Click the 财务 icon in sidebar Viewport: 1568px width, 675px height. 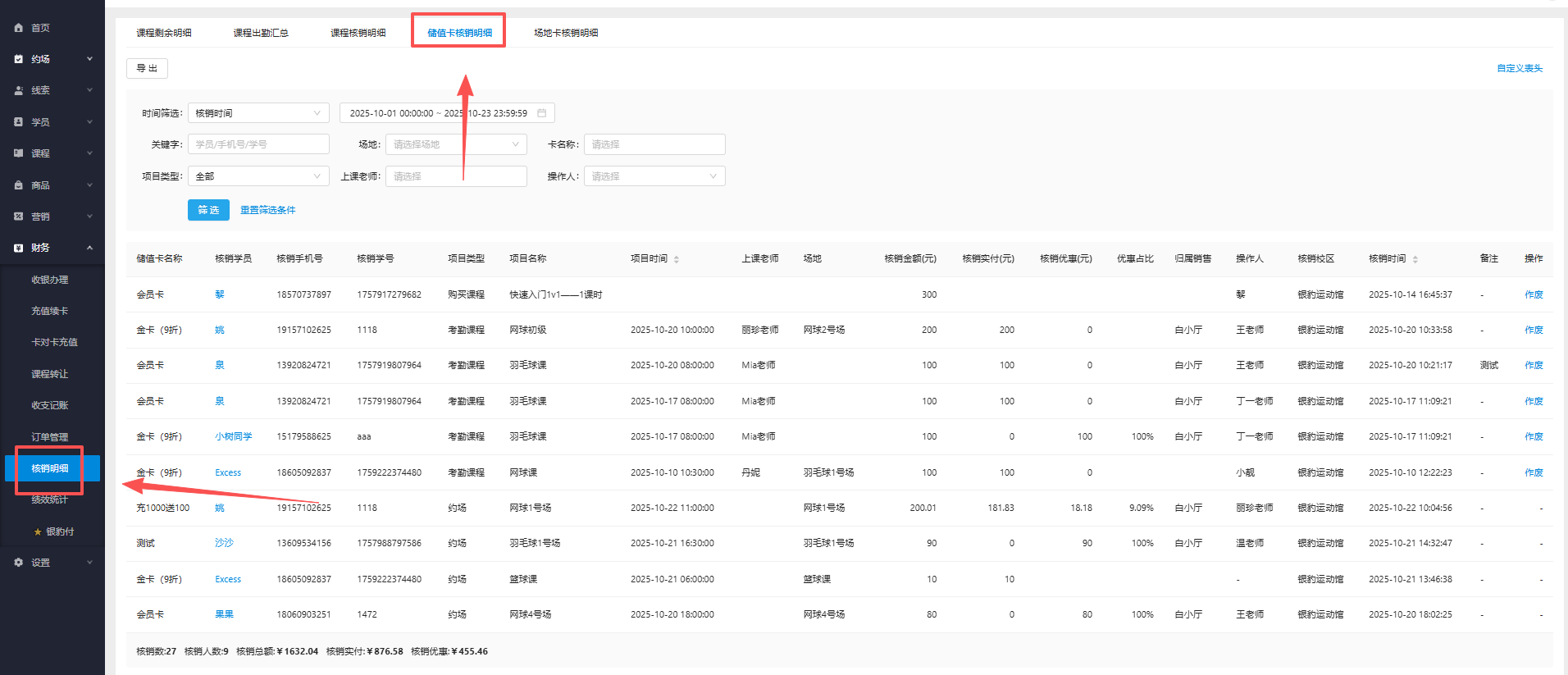pyautogui.click(x=19, y=248)
